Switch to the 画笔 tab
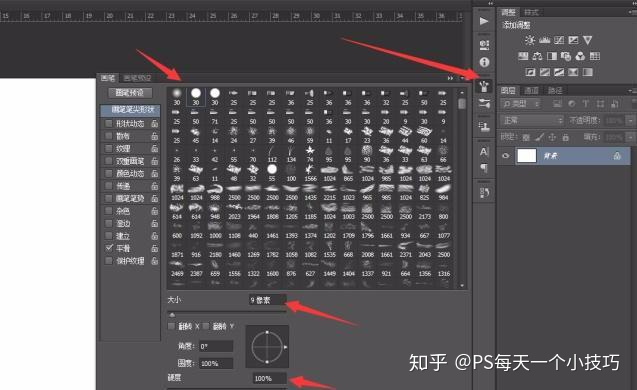The height and width of the screenshot is (390, 637). [108, 78]
